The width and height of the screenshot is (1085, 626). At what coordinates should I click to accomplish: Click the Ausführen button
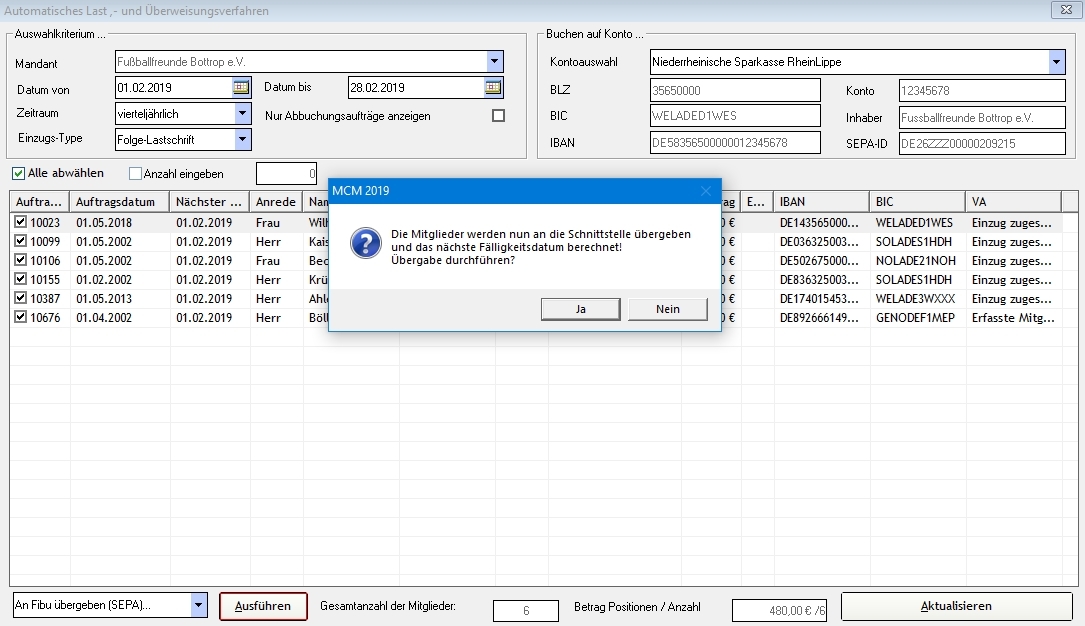pyautogui.click(x=263, y=606)
